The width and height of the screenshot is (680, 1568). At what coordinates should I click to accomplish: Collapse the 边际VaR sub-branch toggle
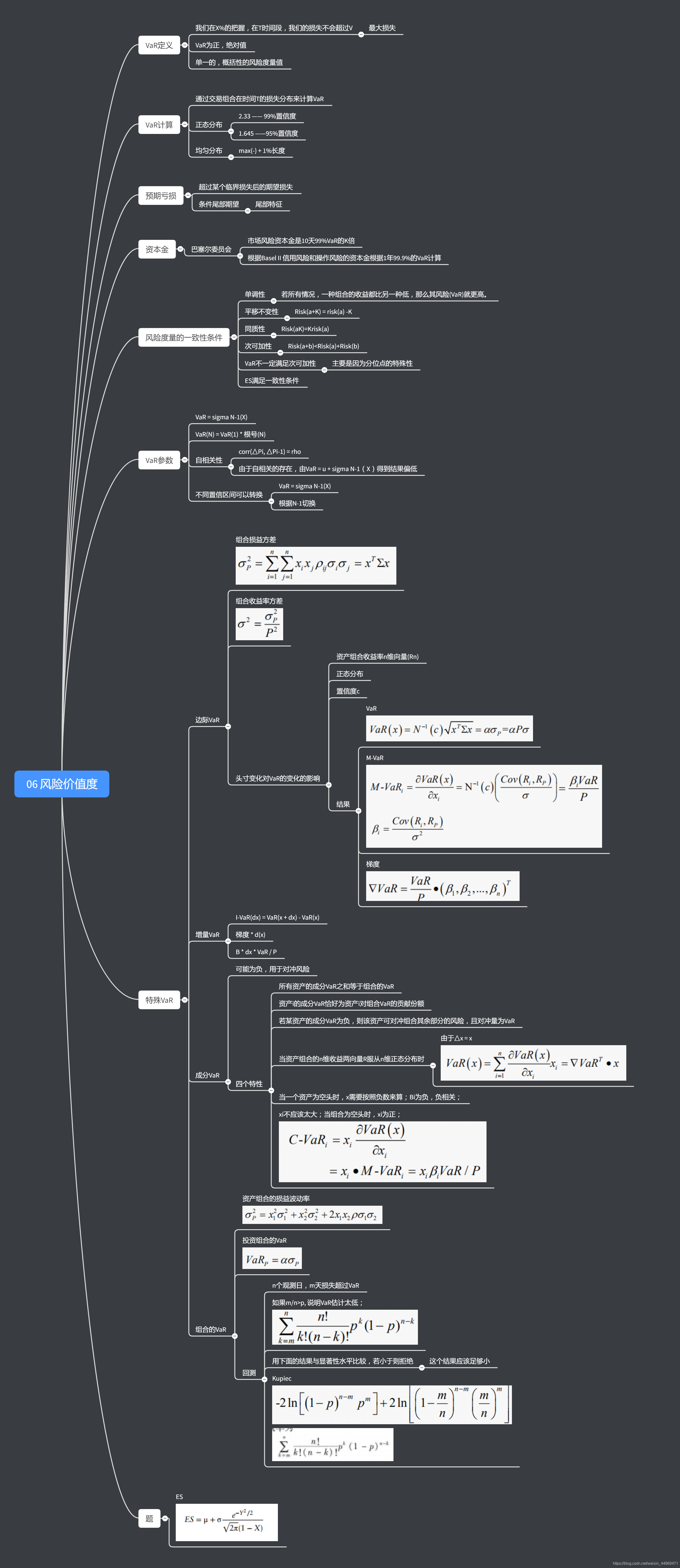click(228, 726)
